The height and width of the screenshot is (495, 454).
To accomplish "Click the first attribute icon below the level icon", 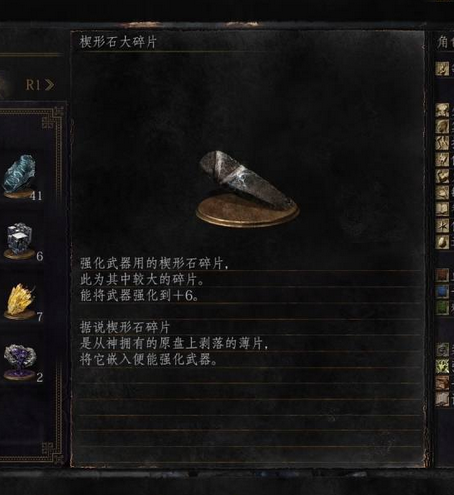I will point(442,110).
